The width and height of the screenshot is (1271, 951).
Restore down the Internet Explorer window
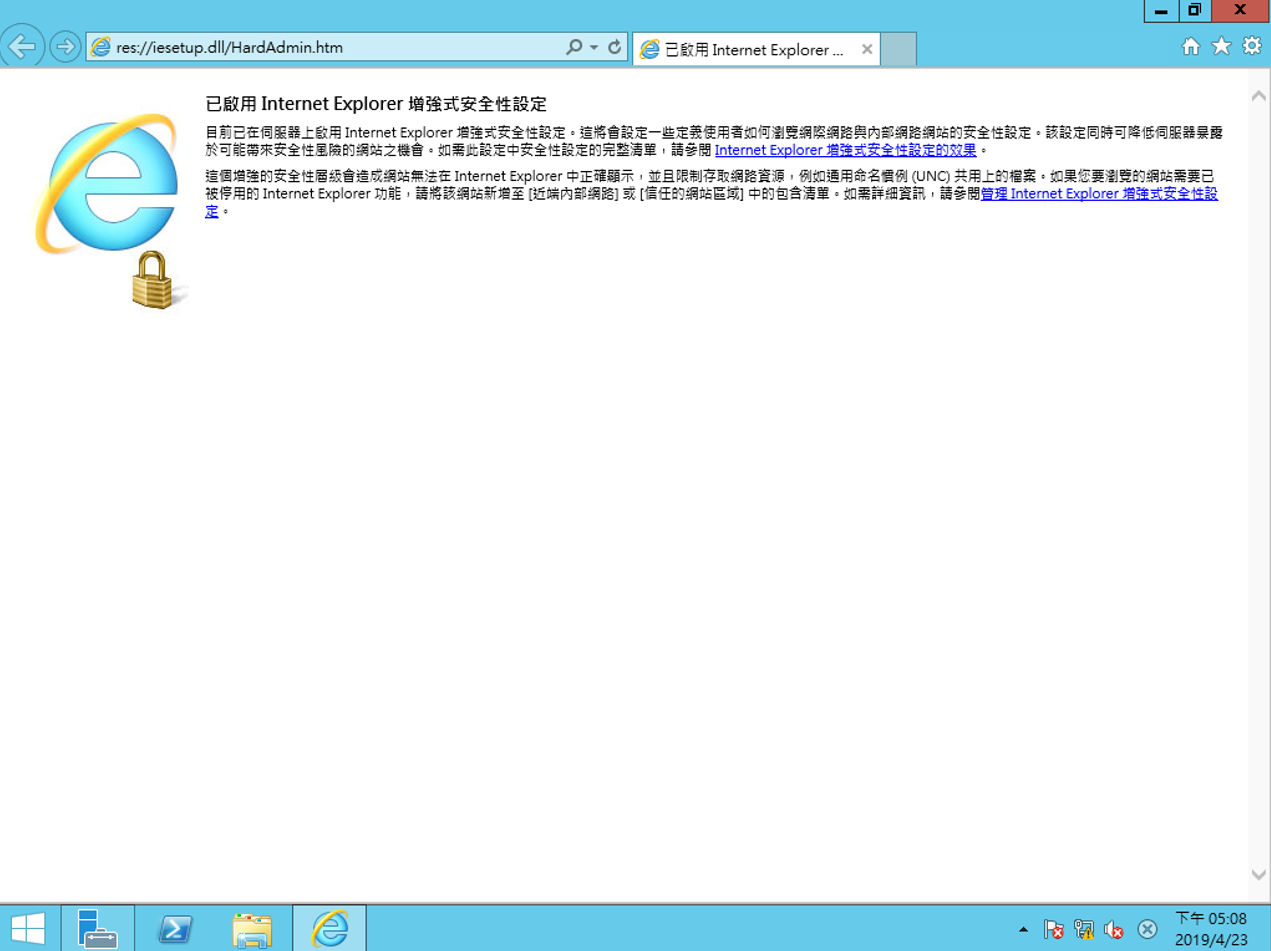tap(1194, 11)
